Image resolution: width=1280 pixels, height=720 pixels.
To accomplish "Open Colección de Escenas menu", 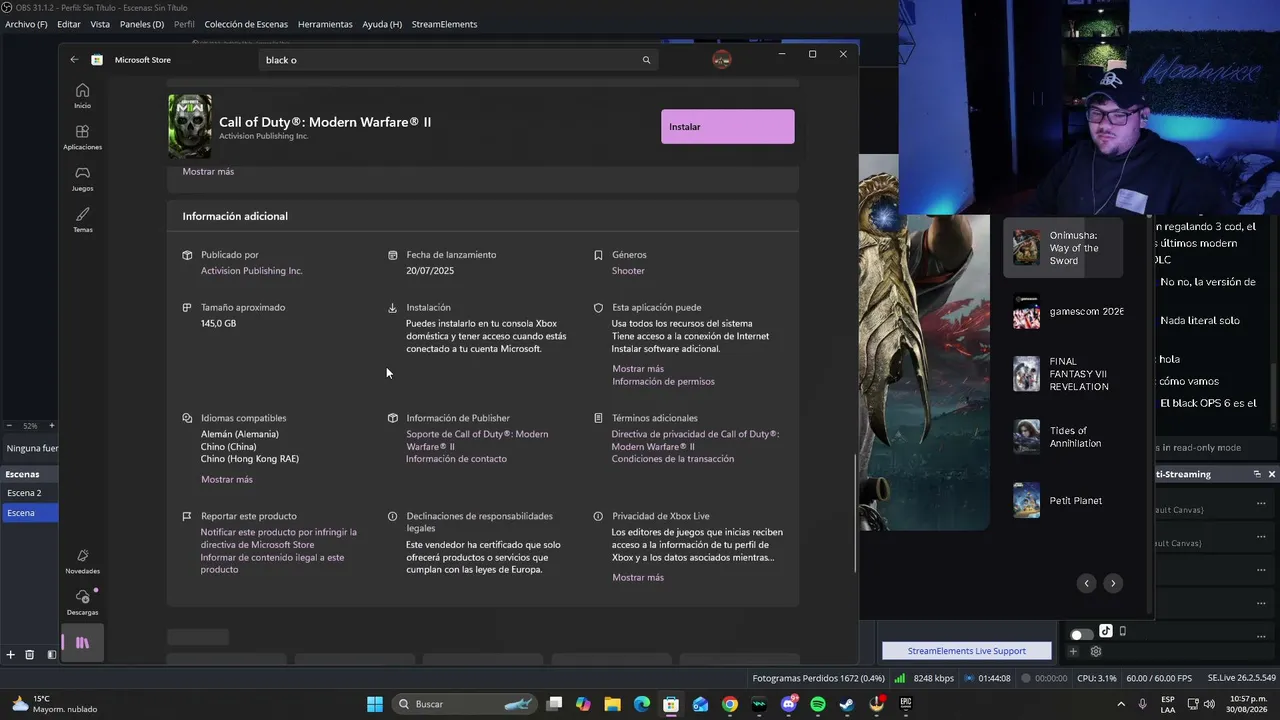I will click(x=246, y=24).
